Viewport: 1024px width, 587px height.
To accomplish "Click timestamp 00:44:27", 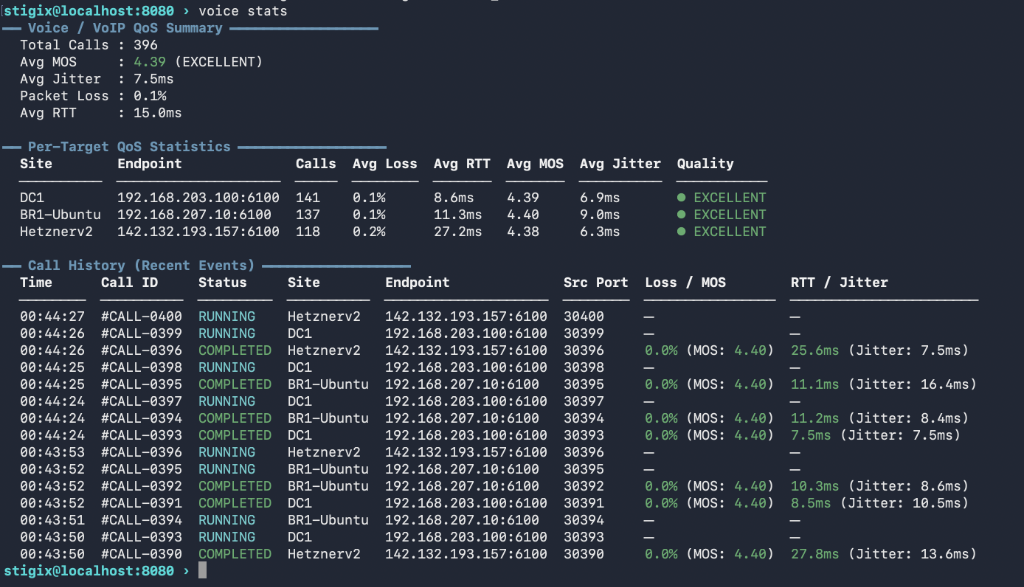I will tap(52, 316).
